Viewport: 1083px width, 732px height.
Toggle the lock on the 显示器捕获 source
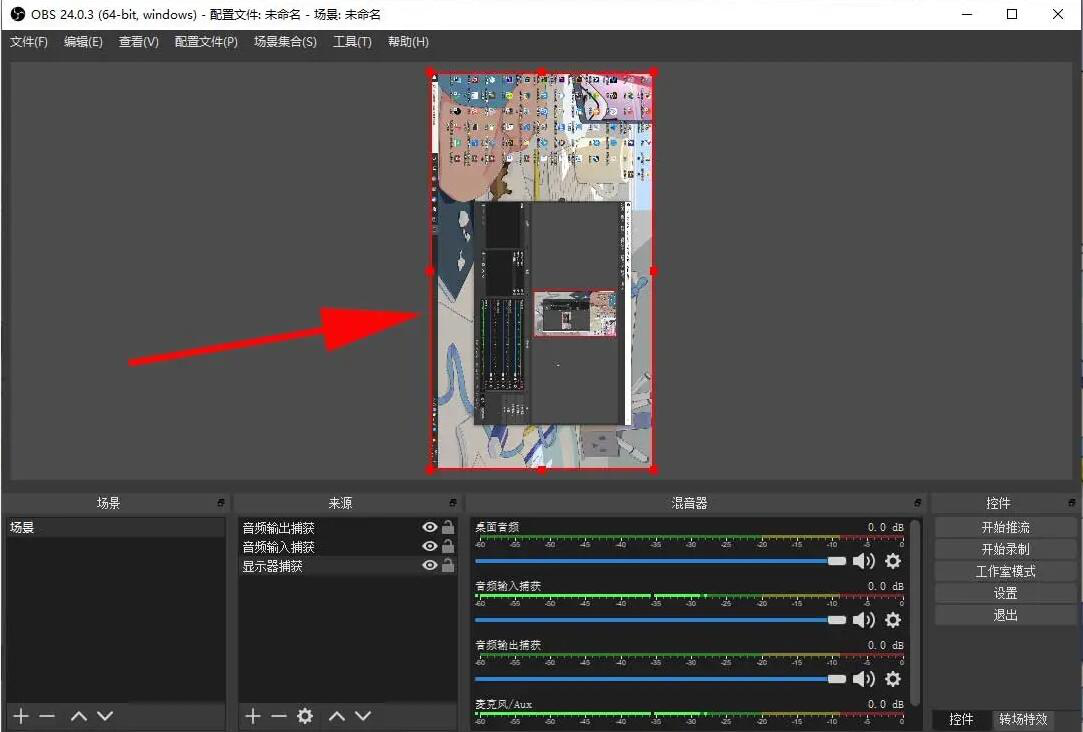(x=448, y=566)
